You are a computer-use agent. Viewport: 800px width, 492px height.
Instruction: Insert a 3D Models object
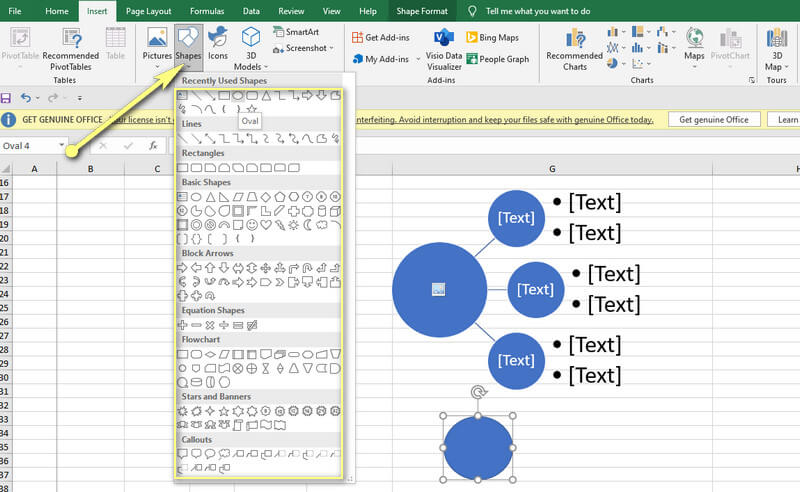(x=251, y=48)
